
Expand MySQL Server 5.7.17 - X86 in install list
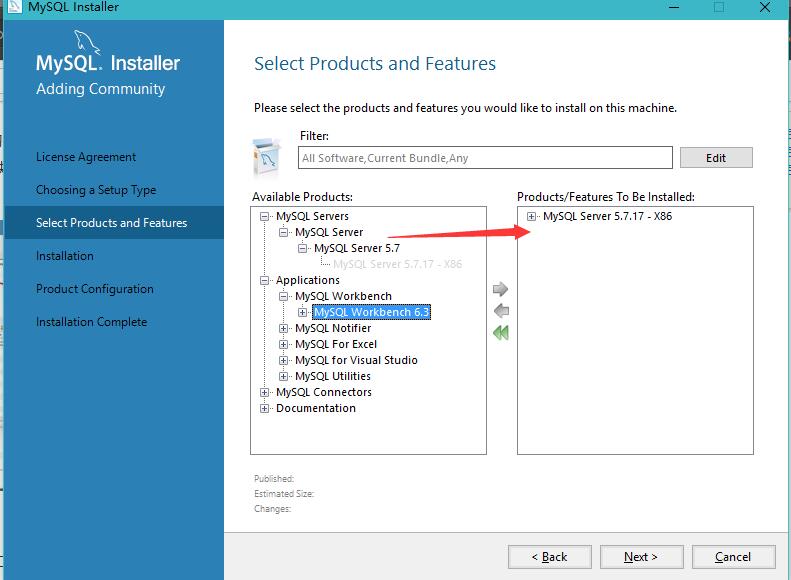pyautogui.click(x=531, y=216)
